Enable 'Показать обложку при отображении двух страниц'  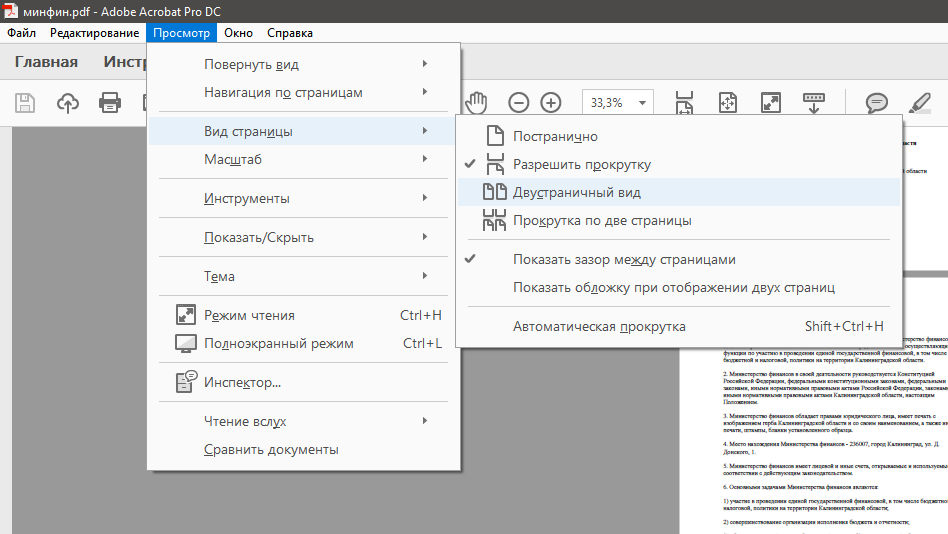[x=673, y=287]
